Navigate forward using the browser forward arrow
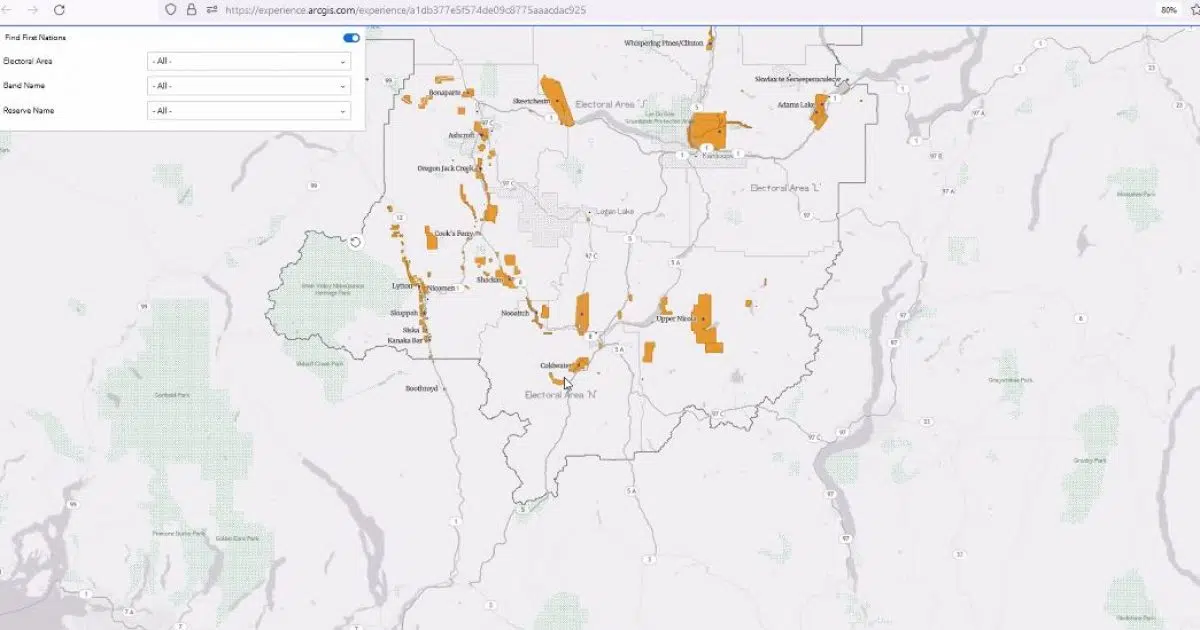1200x630 pixels. [33, 9]
